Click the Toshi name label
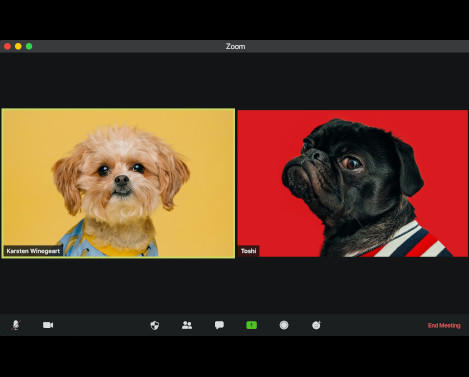 (249, 251)
